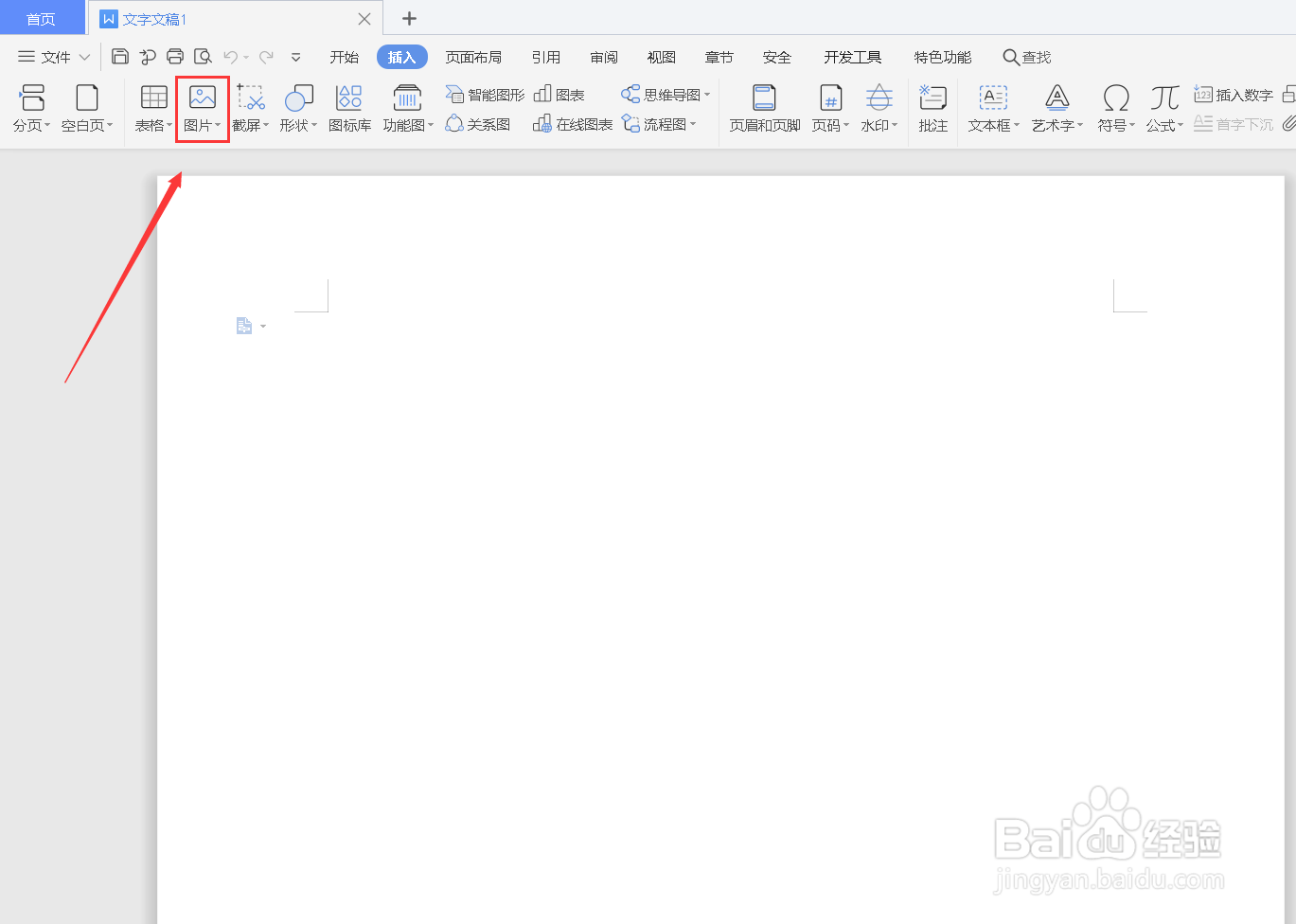Open Print Preview icon in quick access toolbar
This screenshot has width=1296, height=924.
point(203,57)
